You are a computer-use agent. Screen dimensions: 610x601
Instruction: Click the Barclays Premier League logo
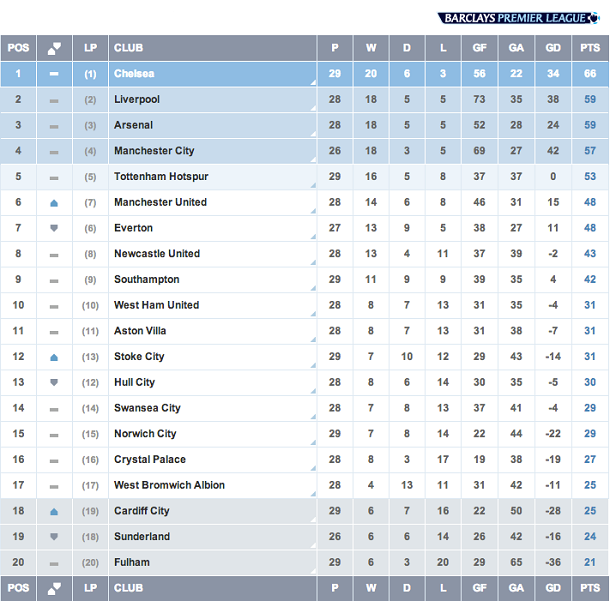click(x=518, y=18)
